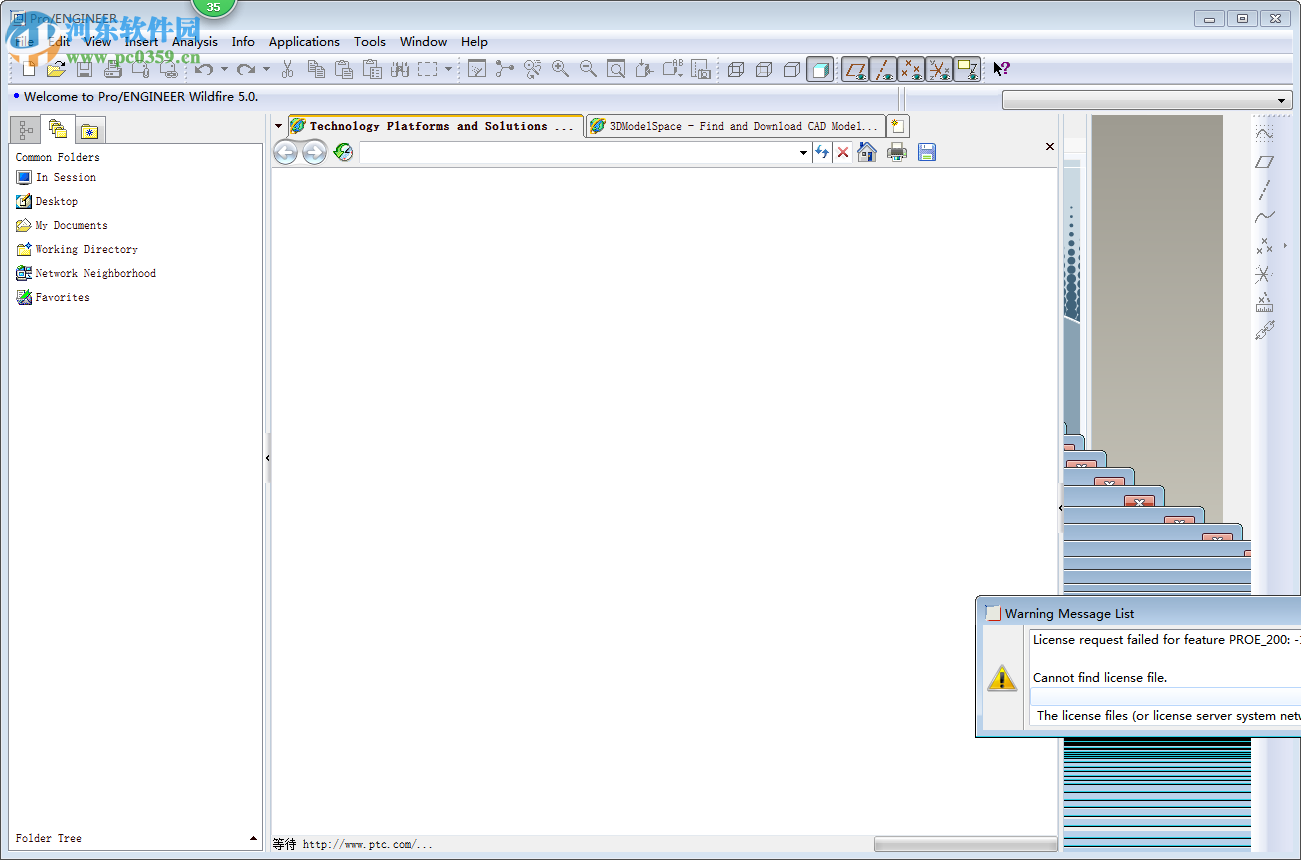Image resolution: width=1301 pixels, height=860 pixels.
Task: Go forward in embedded browser
Action: (x=314, y=152)
